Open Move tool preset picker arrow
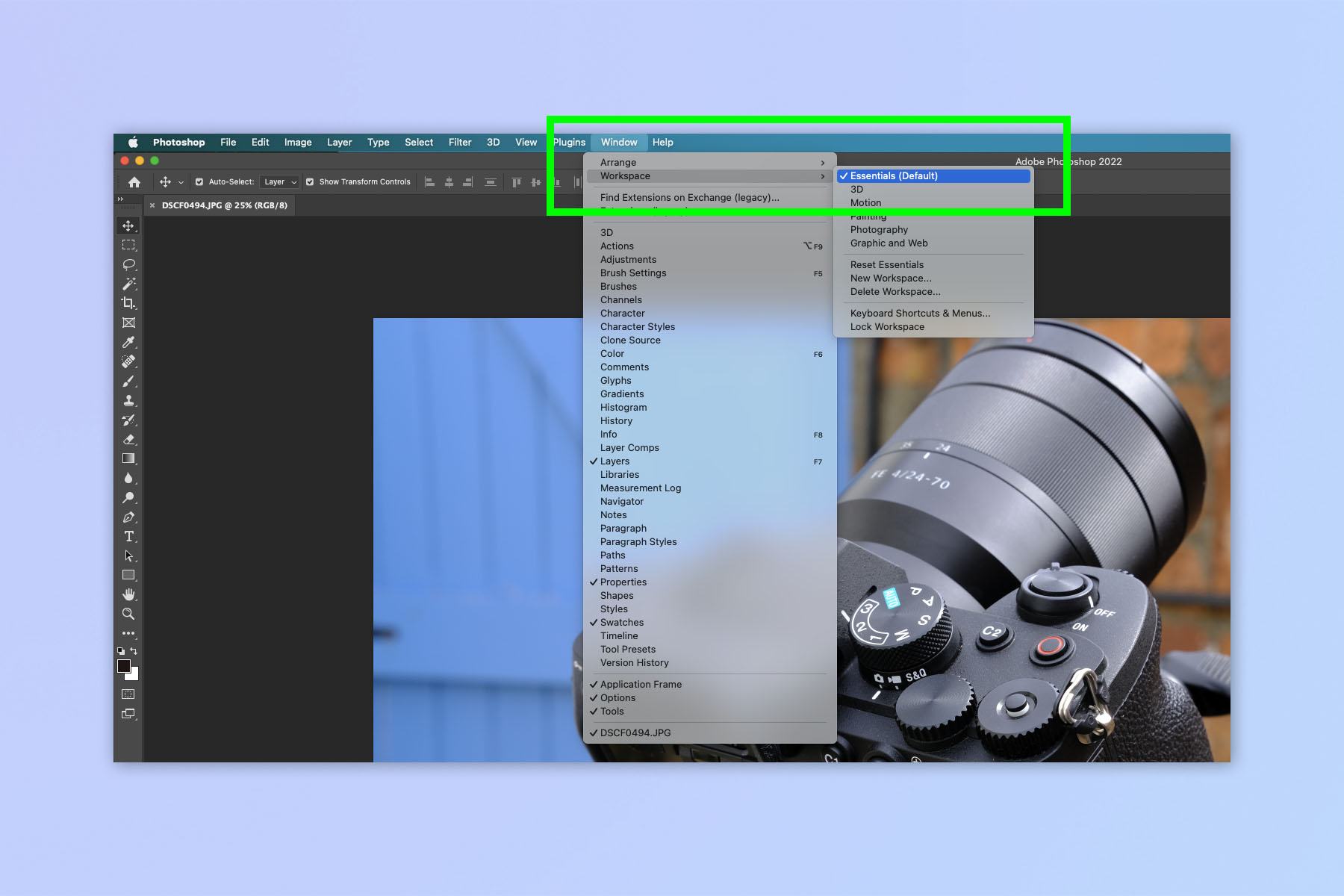This screenshot has width=1344, height=896. [181, 182]
